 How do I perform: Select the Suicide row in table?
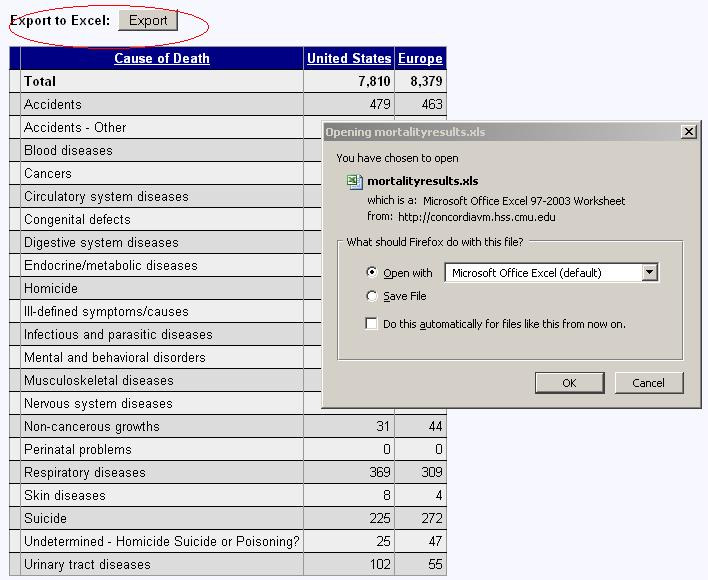coord(46,519)
